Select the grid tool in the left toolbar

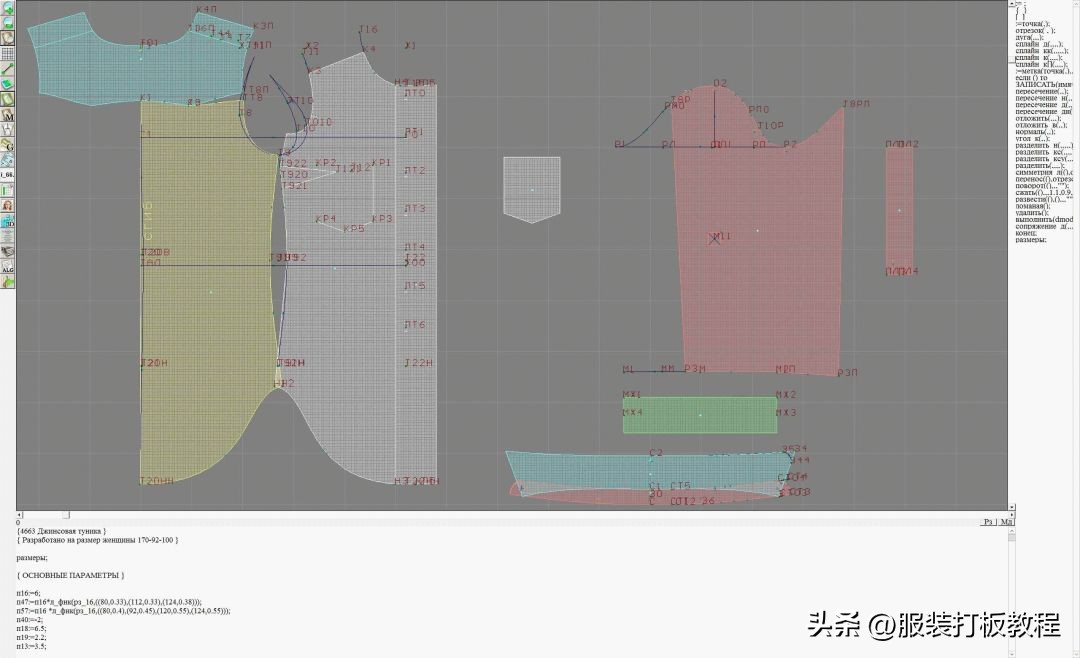(x=8, y=52)
